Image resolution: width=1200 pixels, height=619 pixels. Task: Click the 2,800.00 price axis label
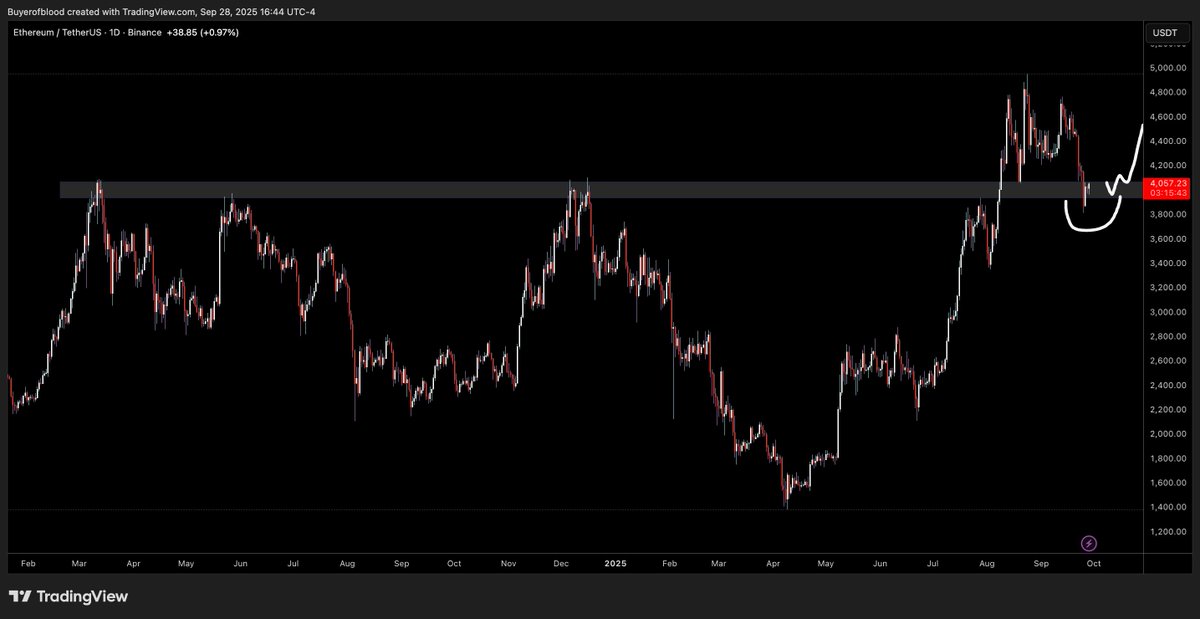[x=1168, y=337]
